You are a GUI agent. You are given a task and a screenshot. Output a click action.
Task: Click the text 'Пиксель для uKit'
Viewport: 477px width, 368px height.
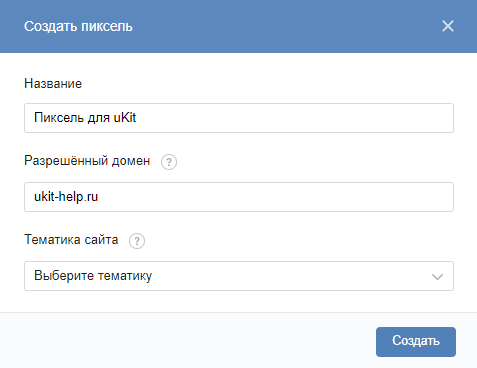(x=85, y=118)
